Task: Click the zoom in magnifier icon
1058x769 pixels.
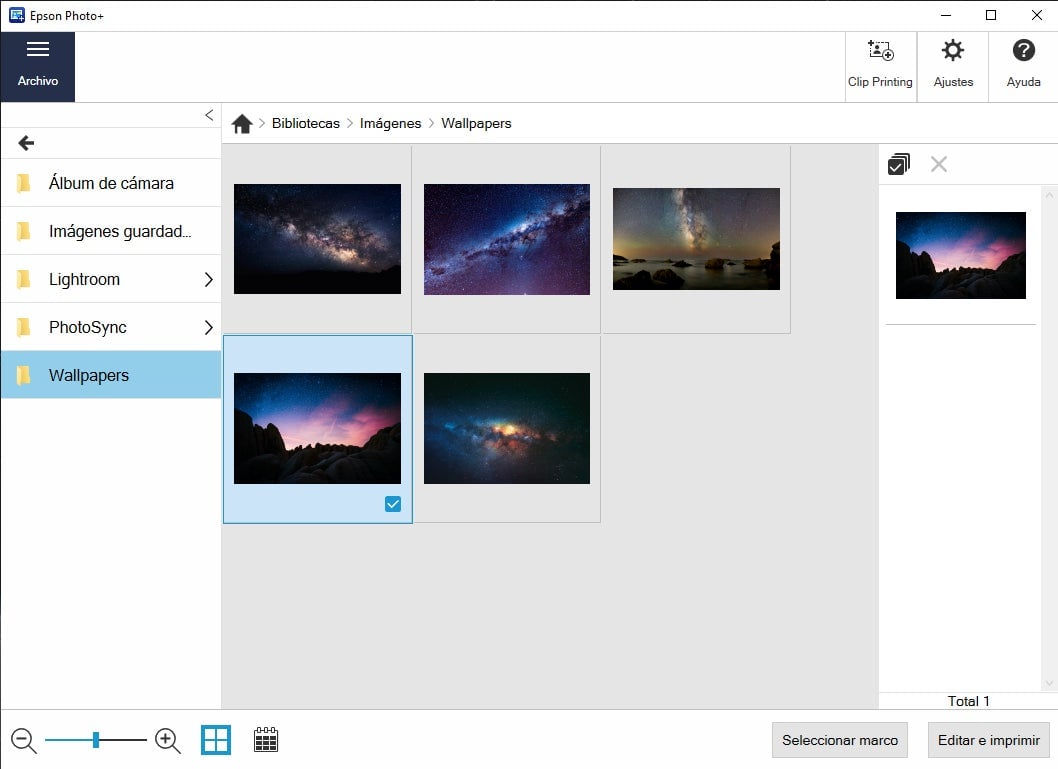Action: pos(168,741)
